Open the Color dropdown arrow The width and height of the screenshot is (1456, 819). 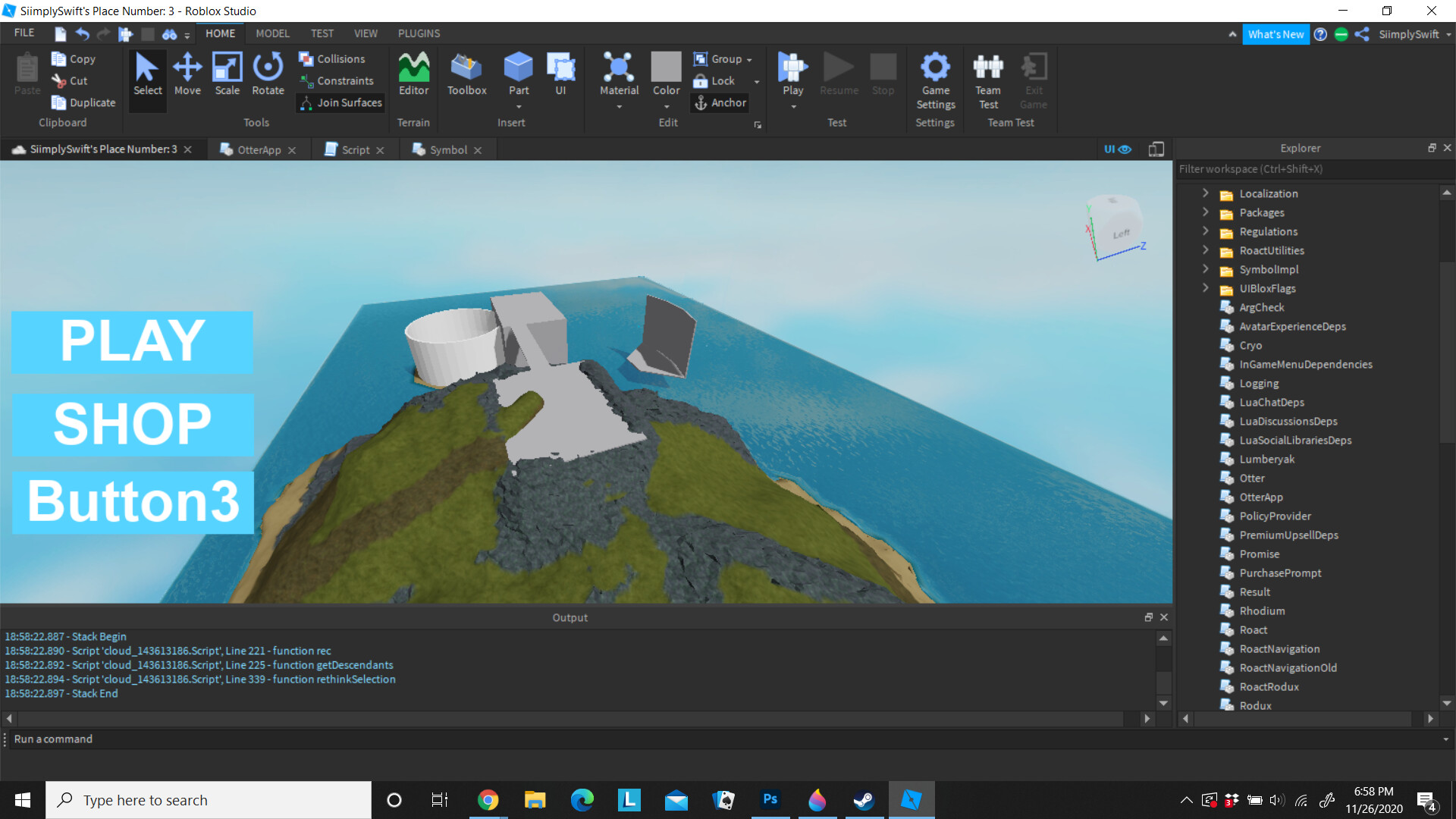tap(666, 107)
